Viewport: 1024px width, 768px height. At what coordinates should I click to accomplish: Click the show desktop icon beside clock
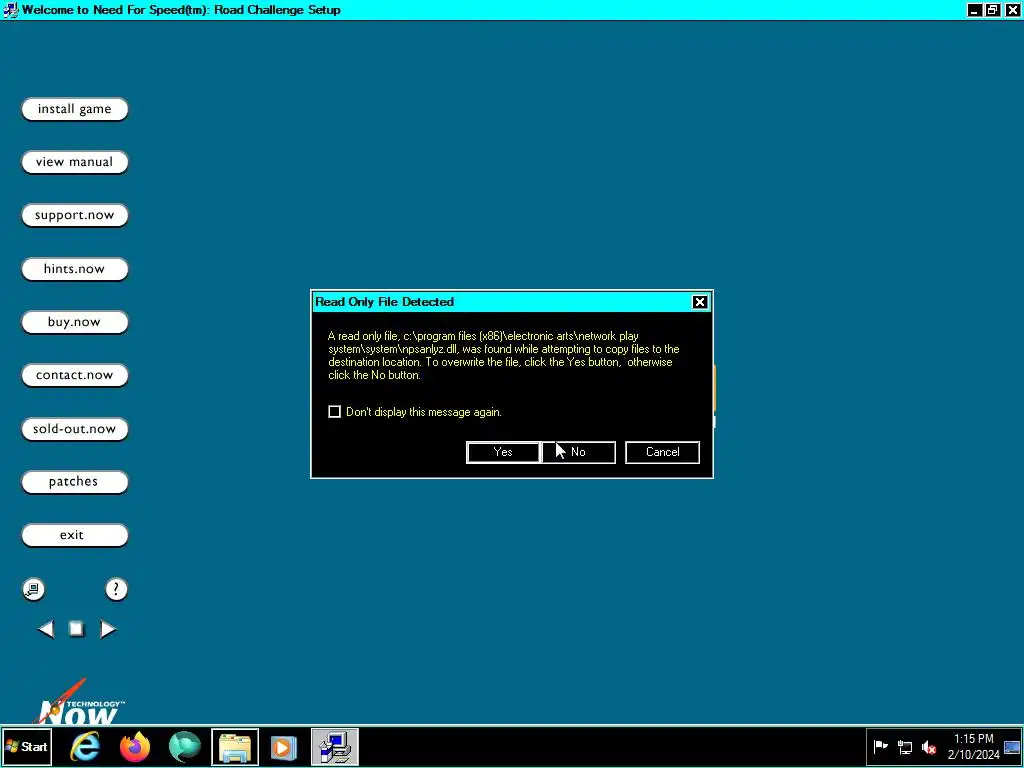[x=1012, y=746]
